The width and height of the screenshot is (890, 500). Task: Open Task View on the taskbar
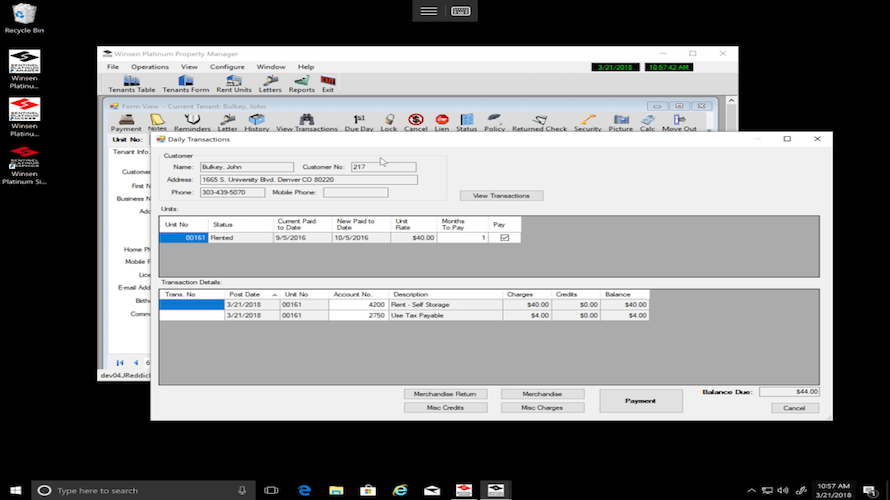point(271,490)
